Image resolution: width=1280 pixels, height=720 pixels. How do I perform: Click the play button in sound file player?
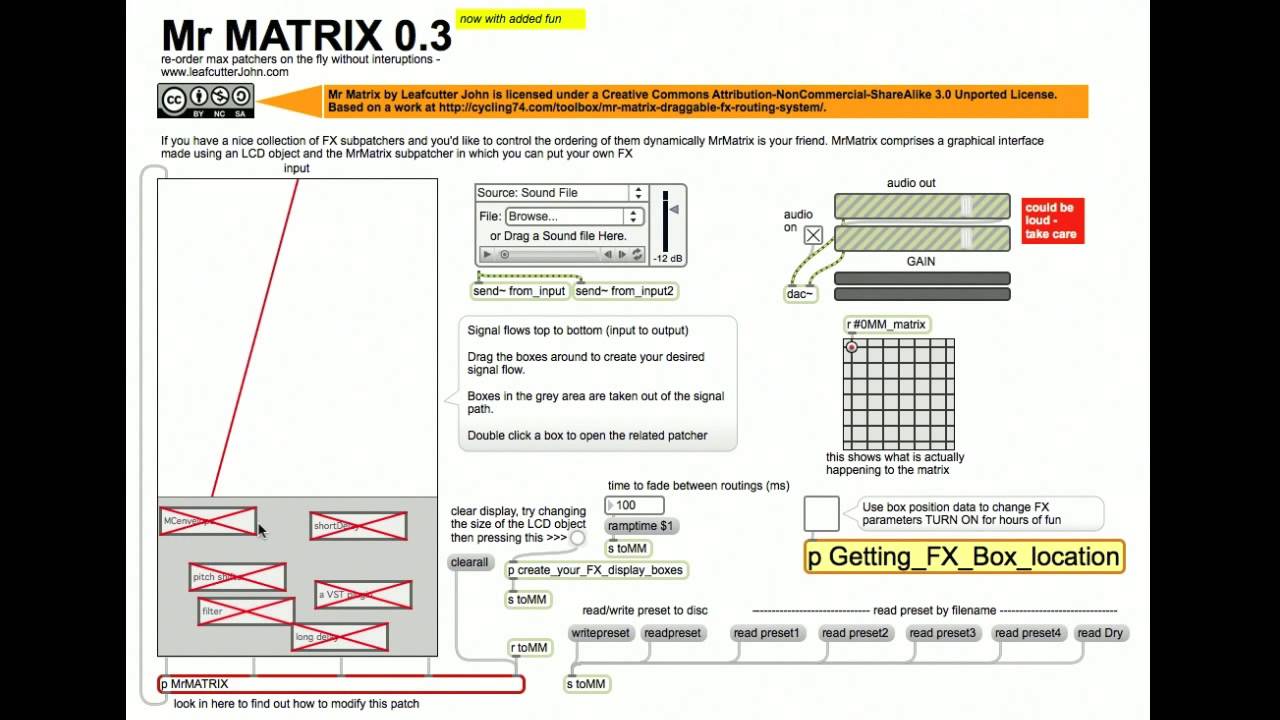[x=488, y=255]
